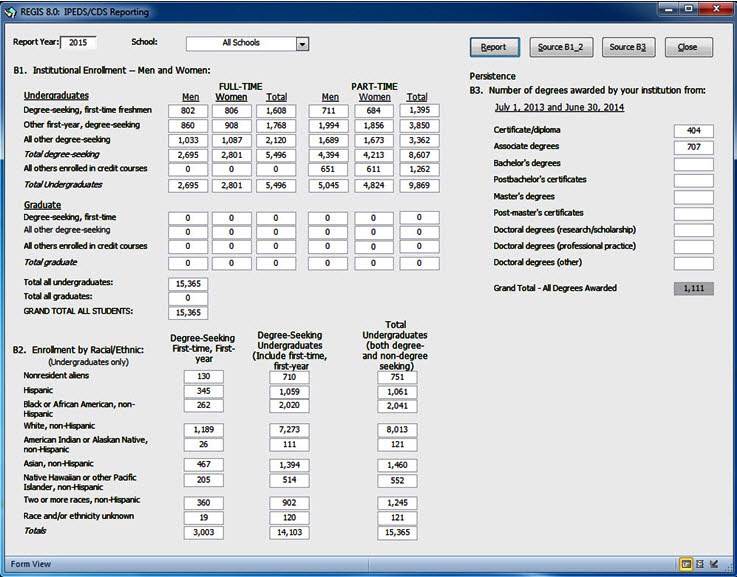The width and height of the screenshot is (737, 577).
Task: Select the empty Master's degrees field
Action: click(693, 197)
